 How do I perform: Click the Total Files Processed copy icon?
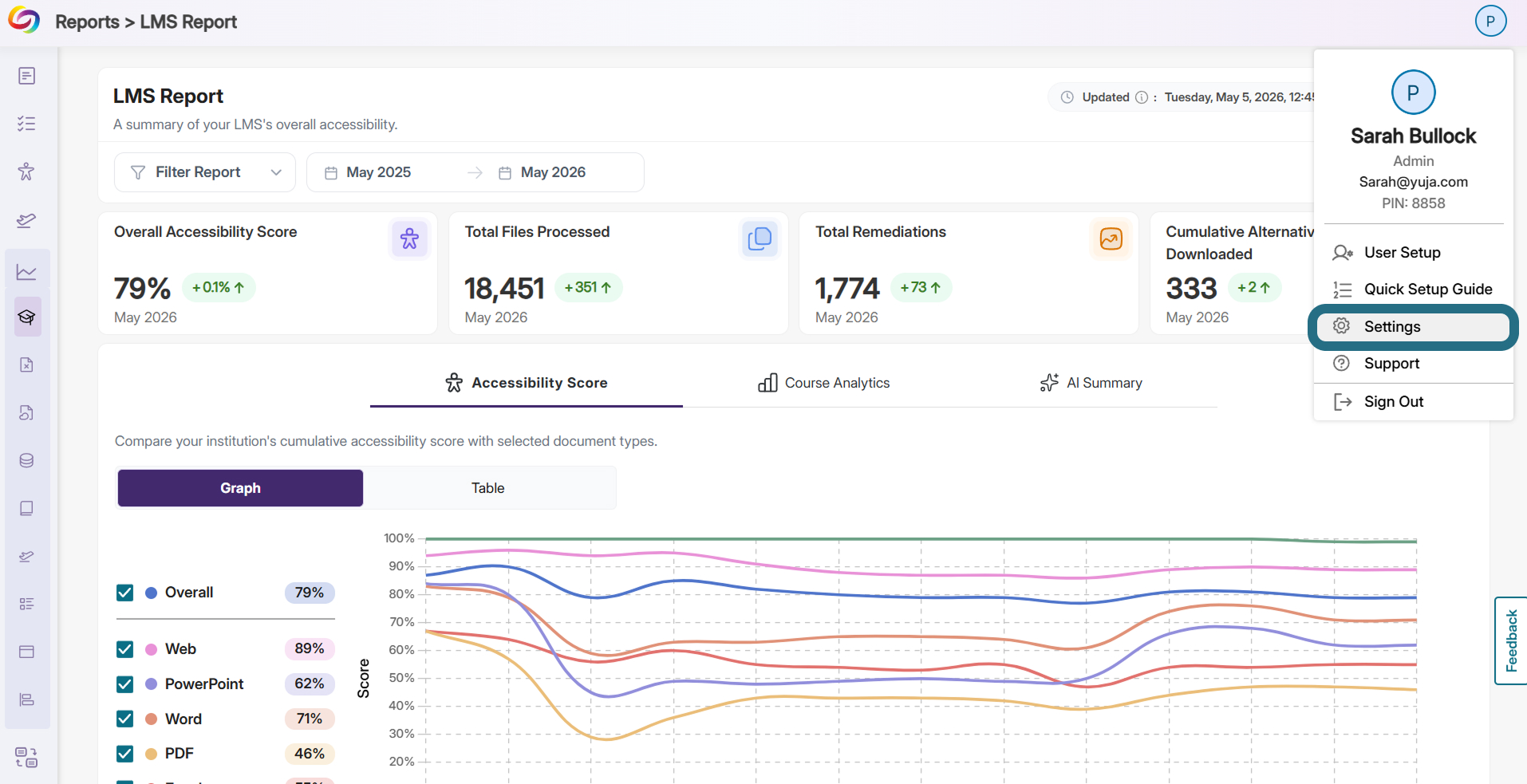point(760,238)
